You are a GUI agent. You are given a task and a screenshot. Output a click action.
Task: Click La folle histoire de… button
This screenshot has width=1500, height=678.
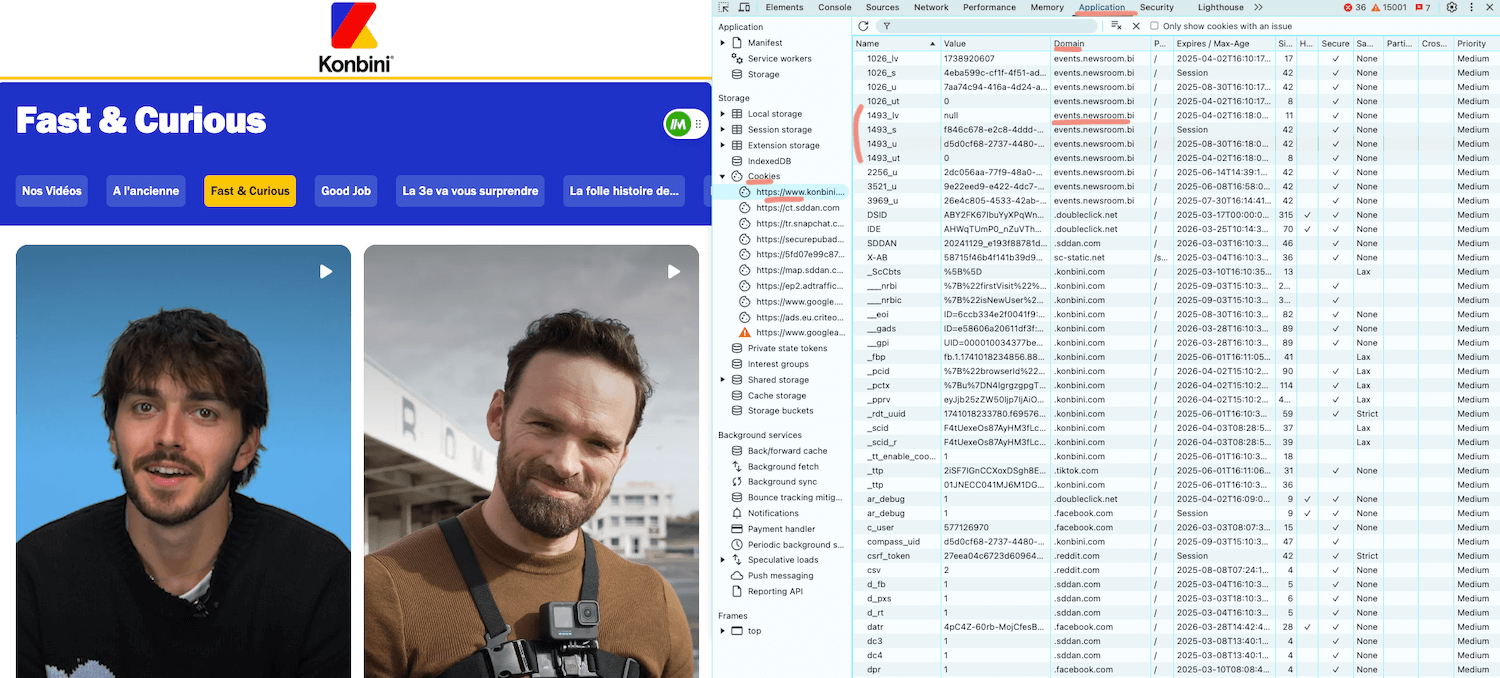point(624,191)
